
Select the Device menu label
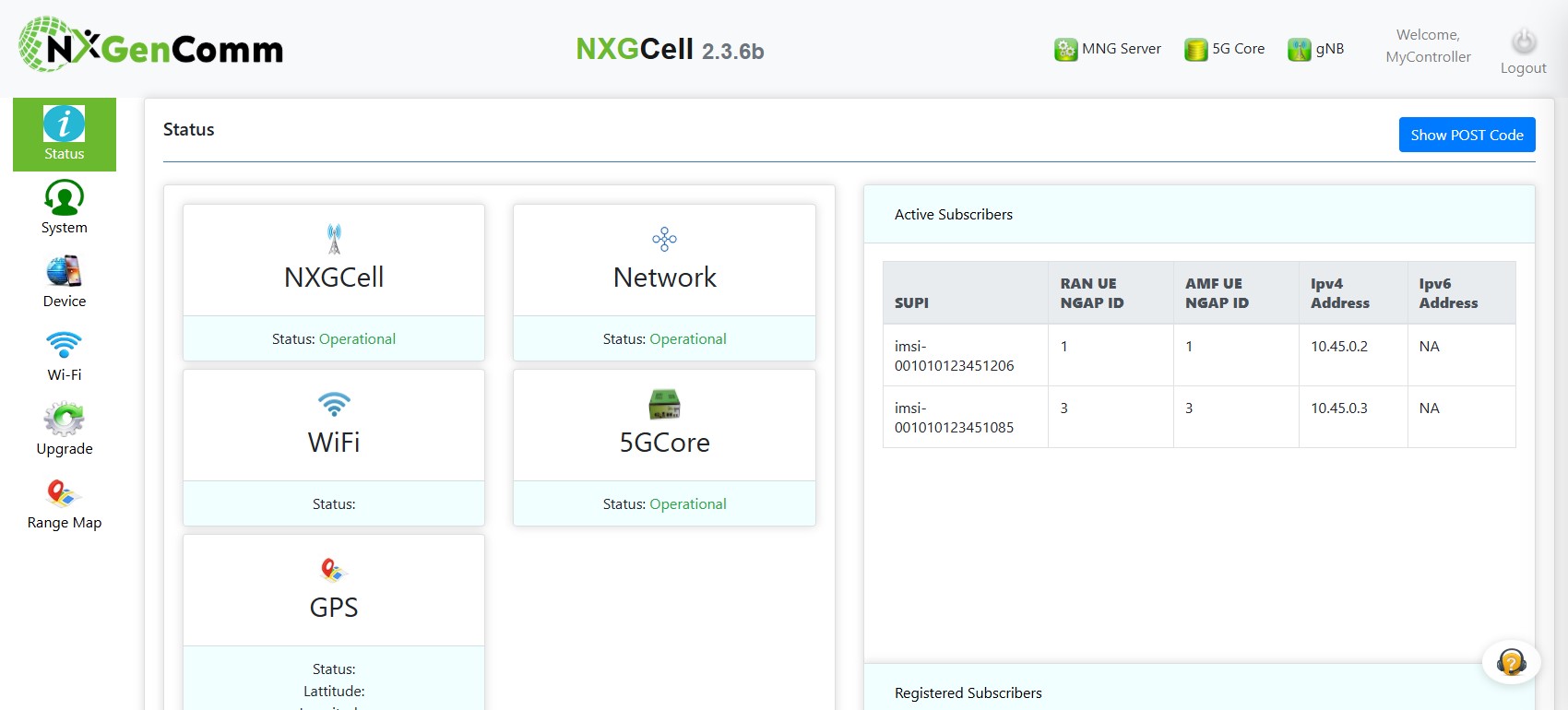click(x=65, y=302)
